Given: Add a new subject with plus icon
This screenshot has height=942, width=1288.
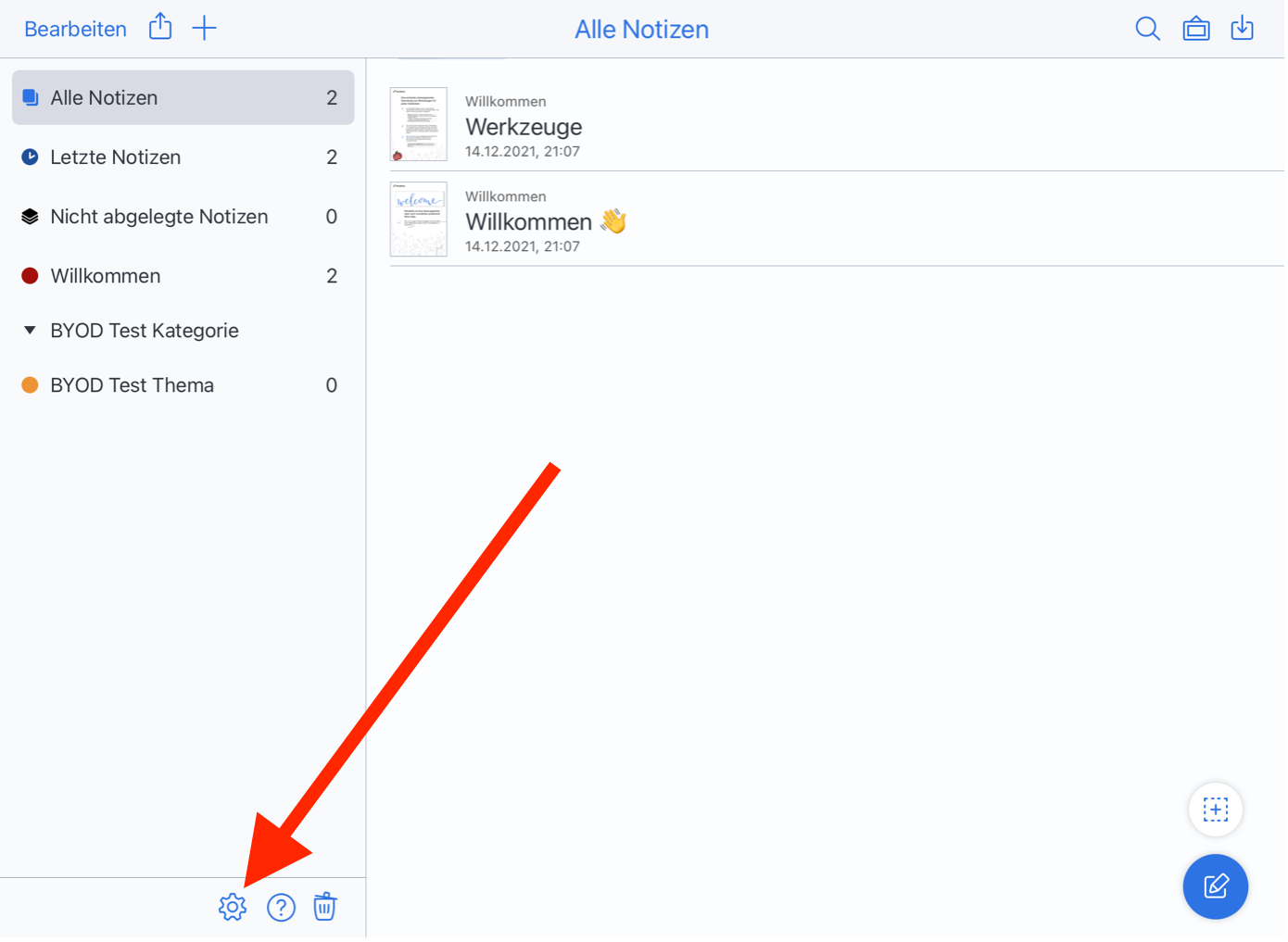Looking at the screenshot, I should click(204, 28).
